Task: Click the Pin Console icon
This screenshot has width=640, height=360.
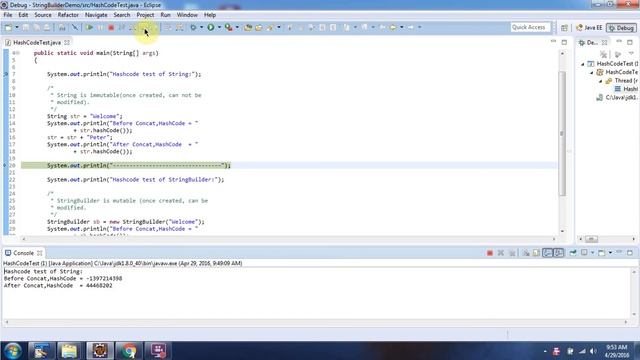Action: 573,253
